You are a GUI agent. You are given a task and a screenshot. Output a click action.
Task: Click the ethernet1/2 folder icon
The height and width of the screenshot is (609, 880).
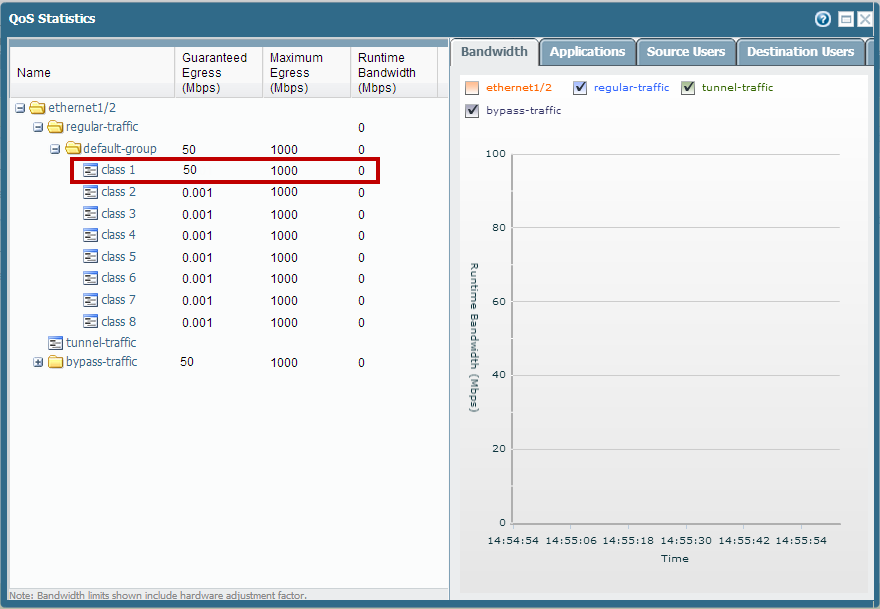[x=38, y=108]
